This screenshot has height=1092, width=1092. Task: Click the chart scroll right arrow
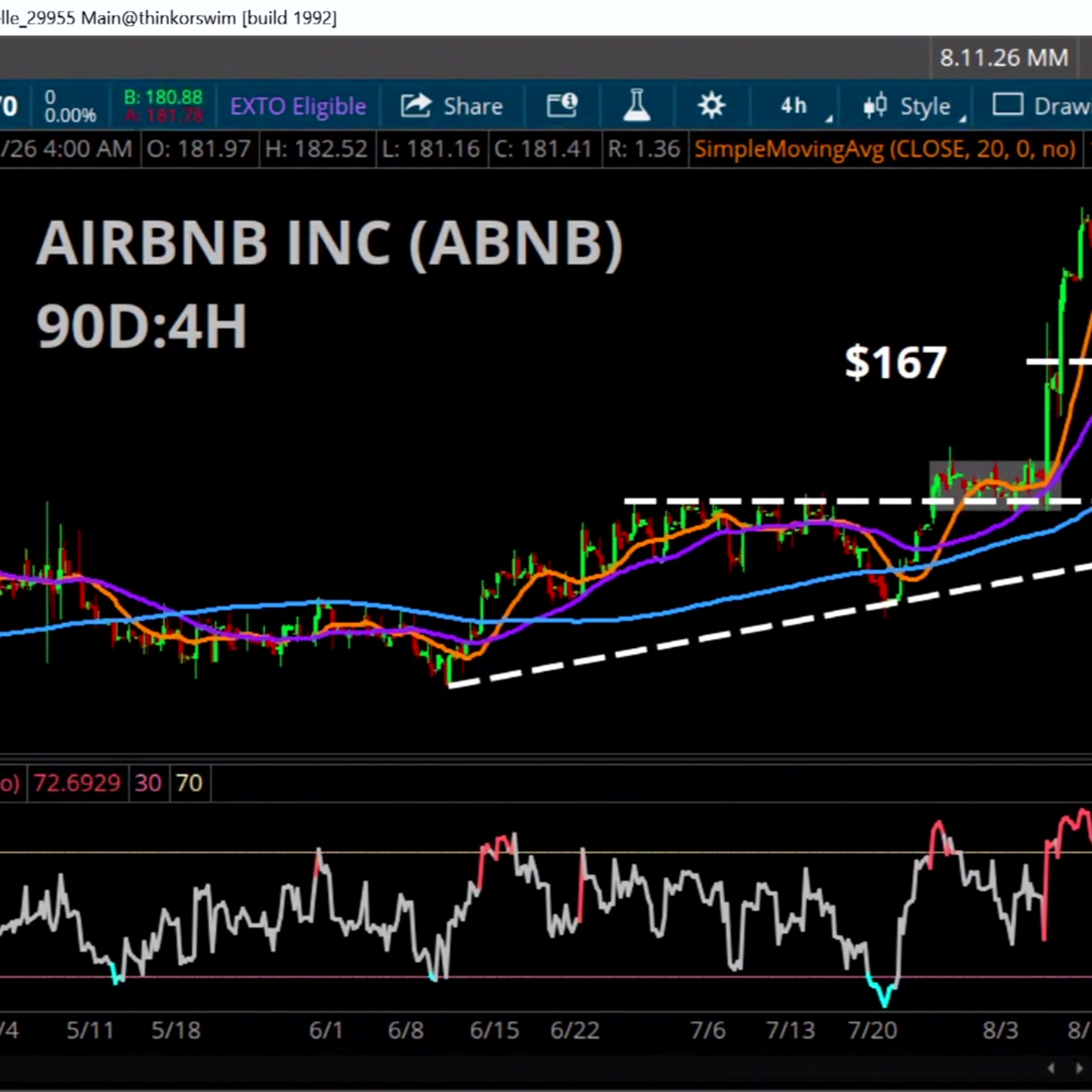pos(1079,1068)
